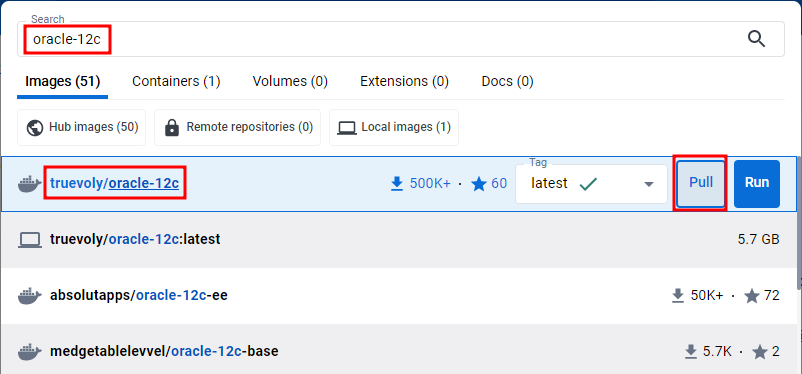Click the 5.7 GB size value

tap(759, 239)
